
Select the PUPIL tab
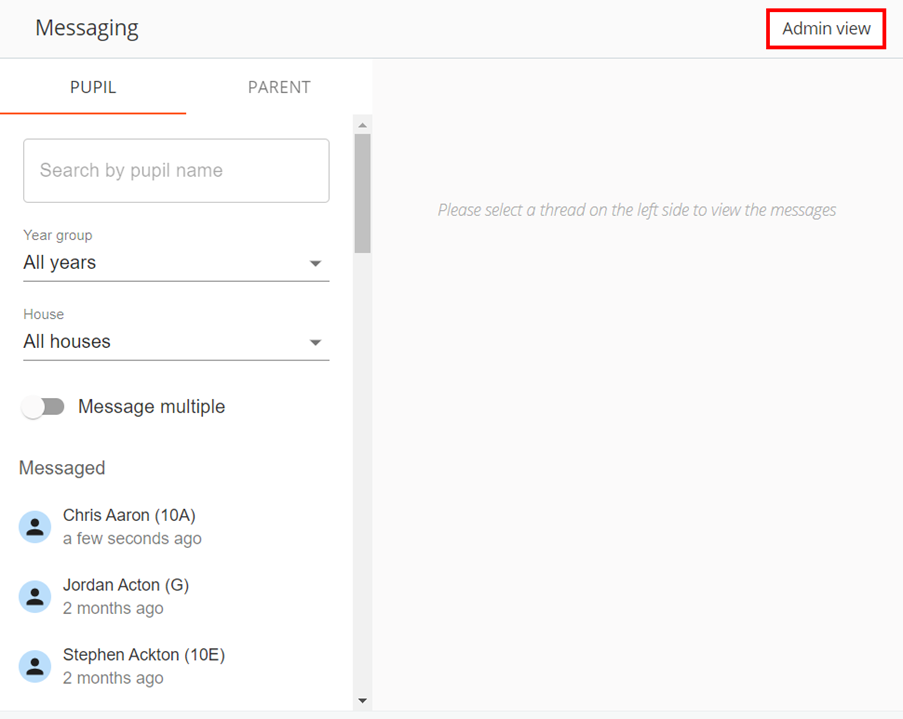pos(93,87)
